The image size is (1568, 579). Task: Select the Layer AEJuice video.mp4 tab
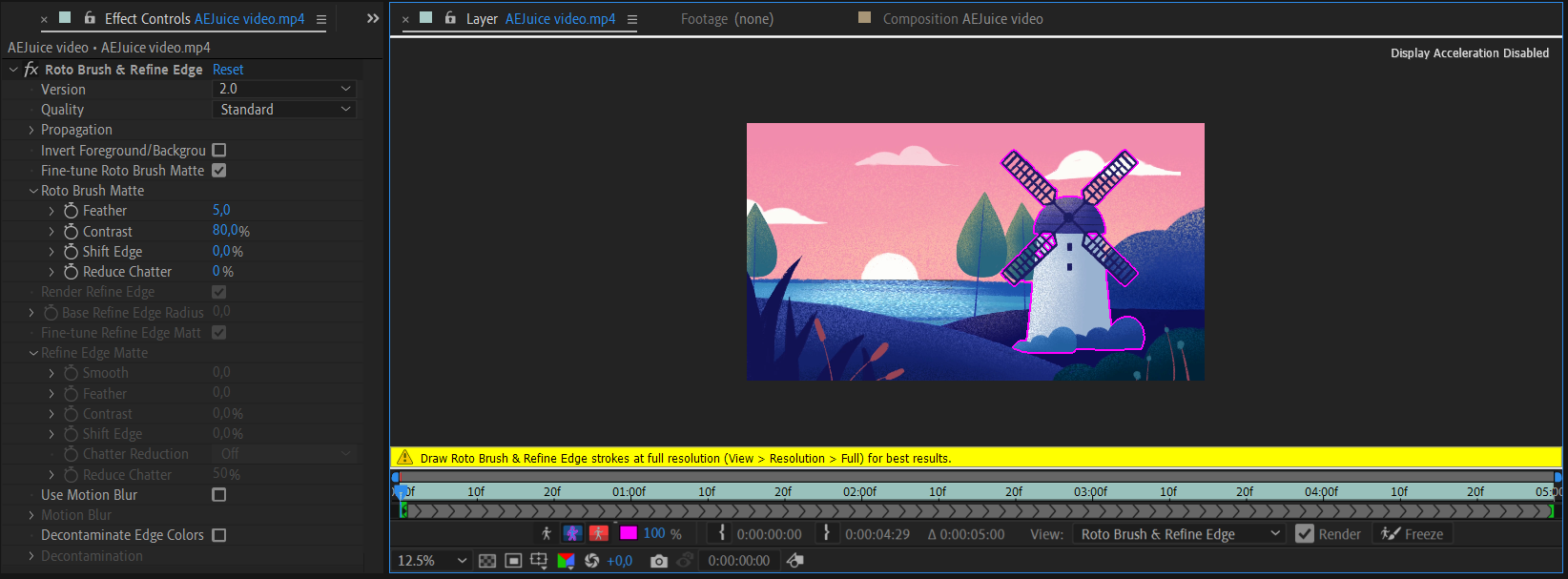click(541, 18)
